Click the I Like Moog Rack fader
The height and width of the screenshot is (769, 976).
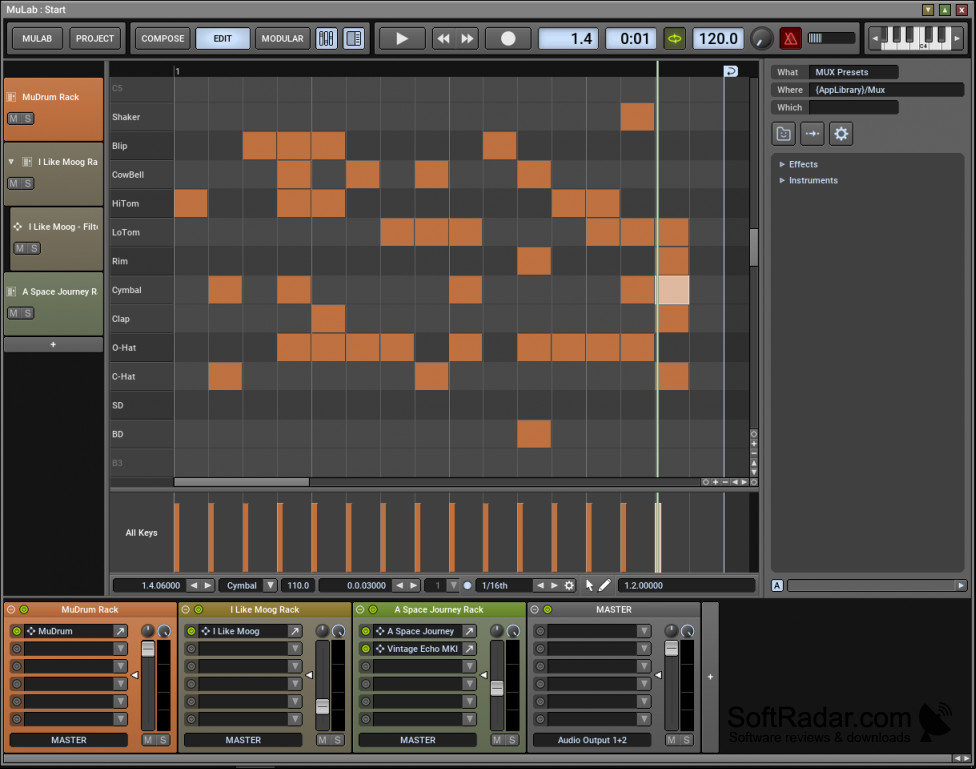(322, 706)
